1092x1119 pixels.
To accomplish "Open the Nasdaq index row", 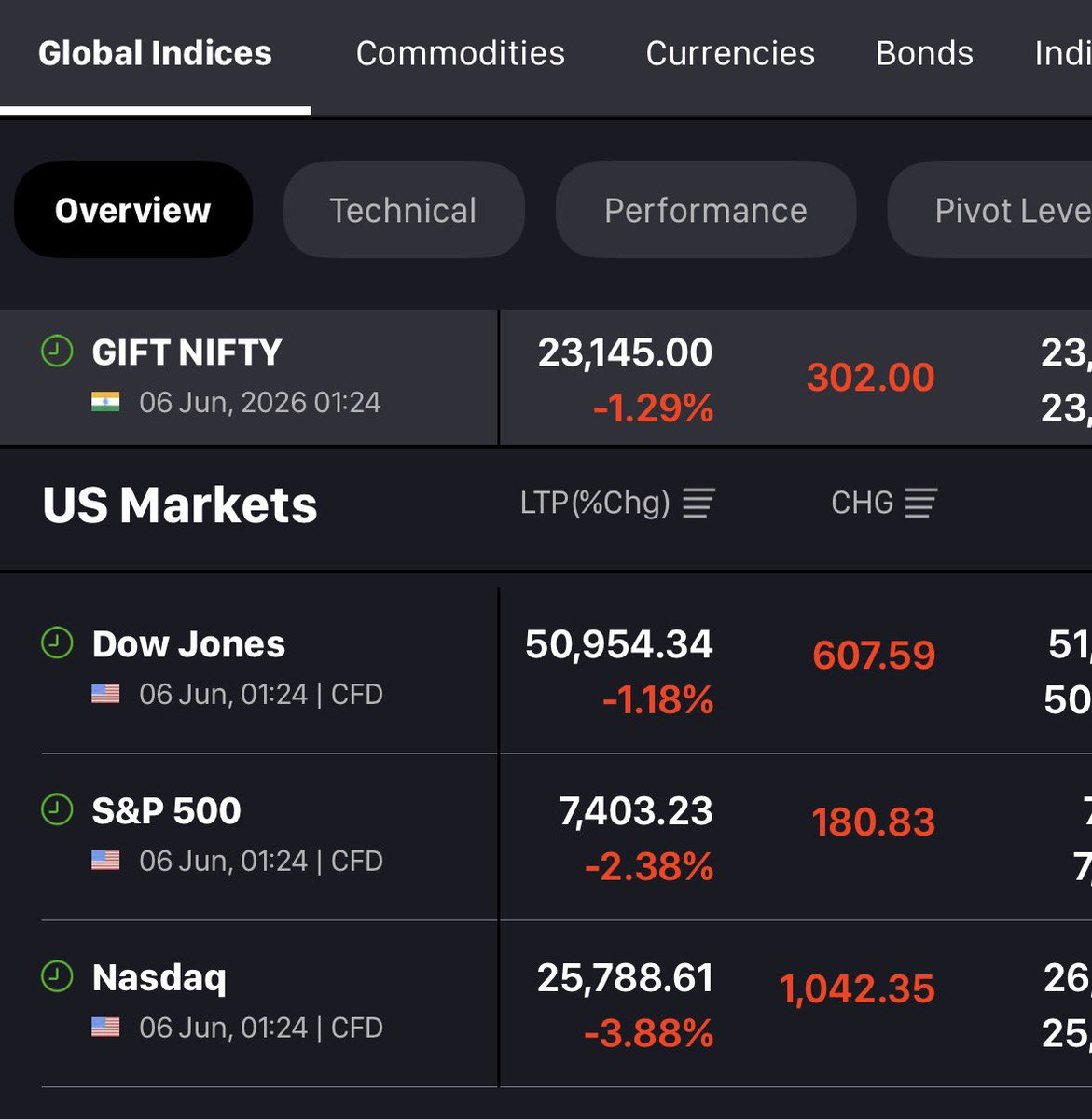I will click(546, 1003).
